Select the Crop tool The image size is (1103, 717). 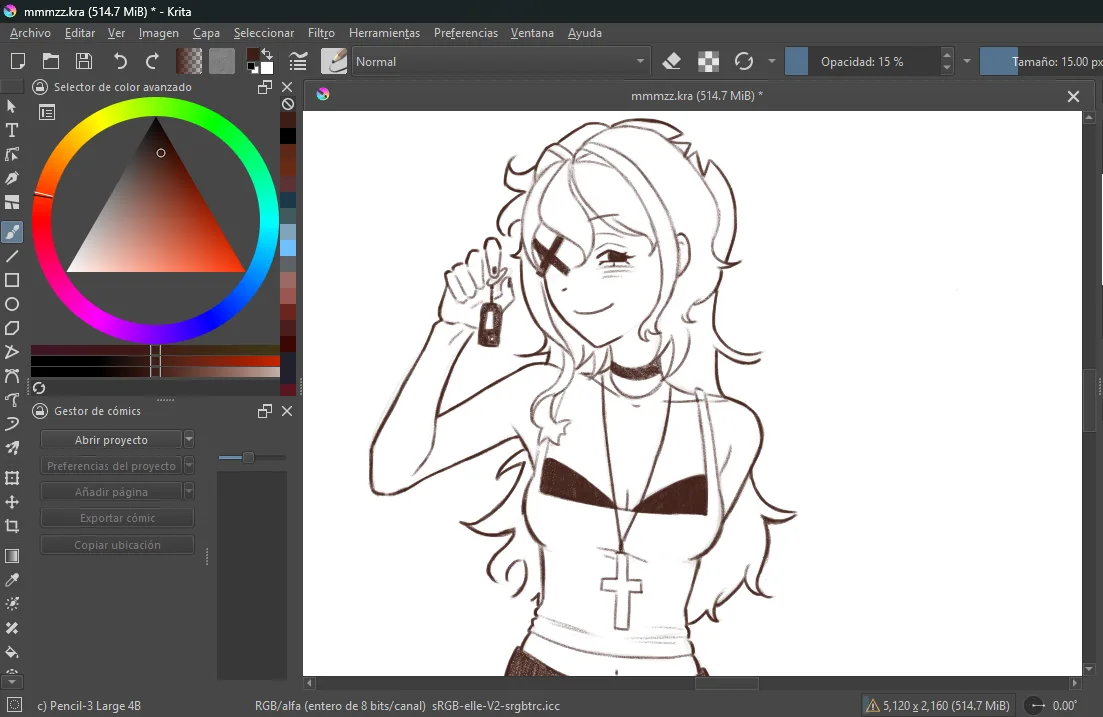coord(11,526)
